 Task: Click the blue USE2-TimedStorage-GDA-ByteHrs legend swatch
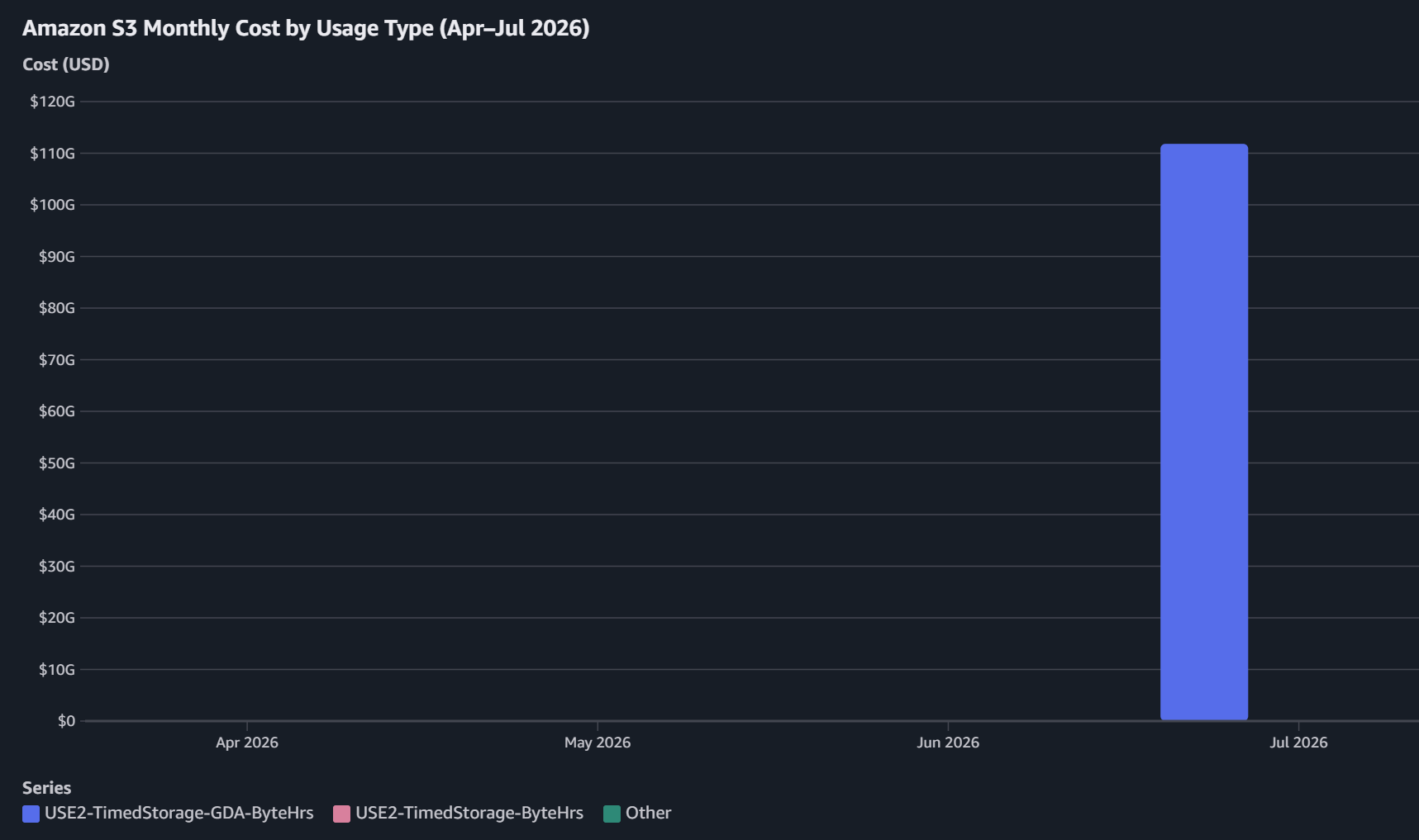click(x=31, y=814)
